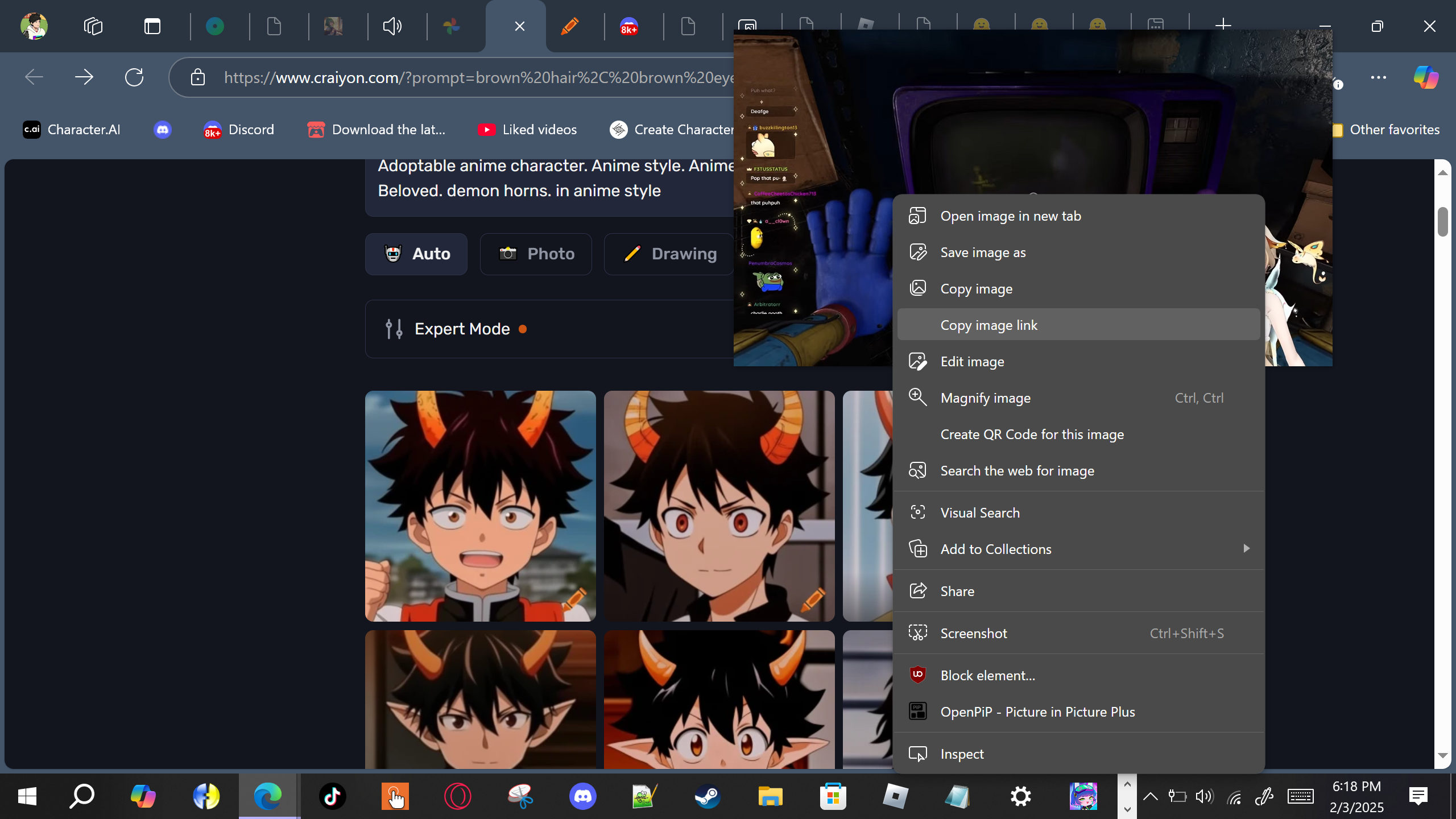Screen dimensions: 1456x819
Task: Switch to the teal circle icon tab
Action: 215,26
